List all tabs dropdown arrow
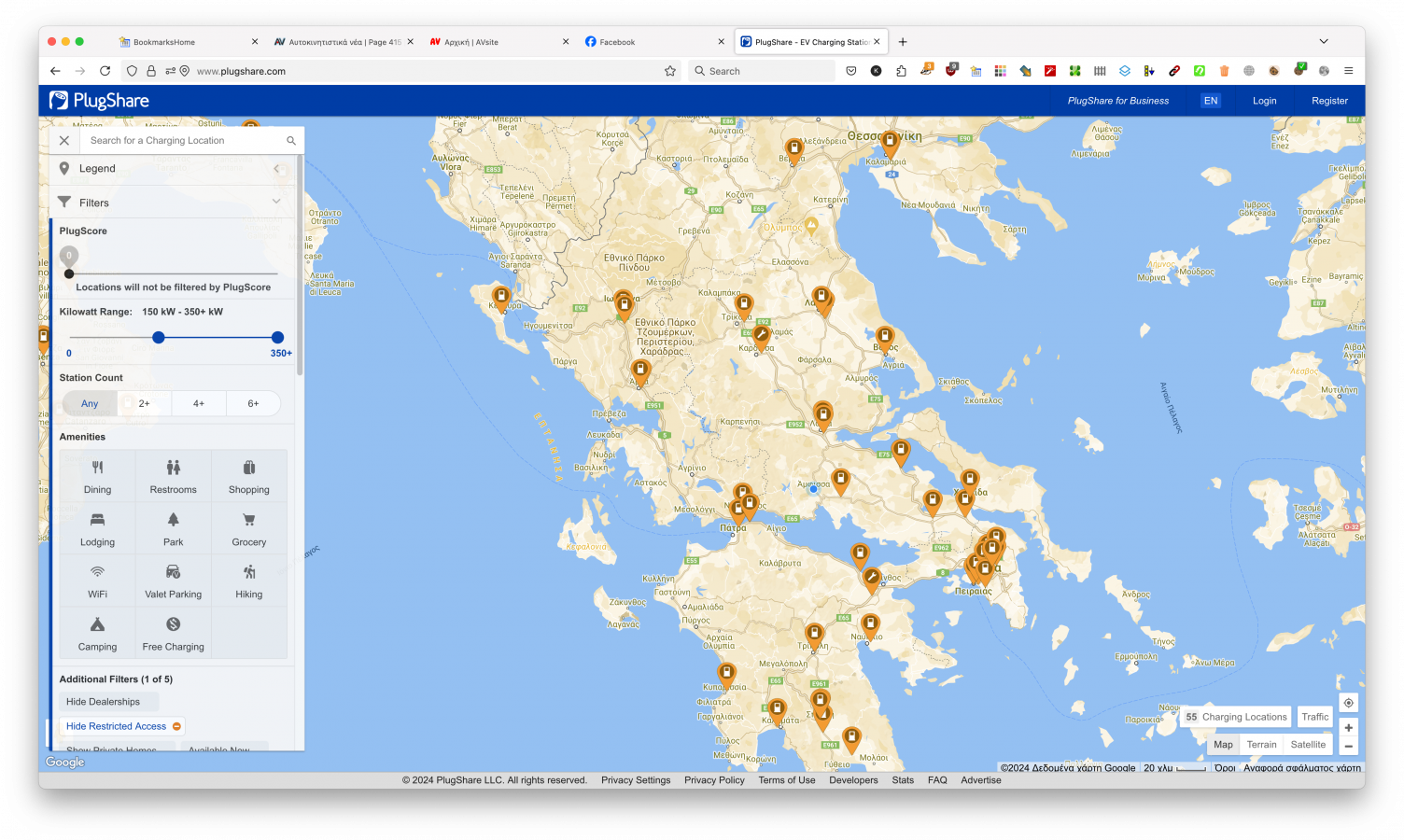The height and width of the screenshot is (840, 1404). point(1324,42)
